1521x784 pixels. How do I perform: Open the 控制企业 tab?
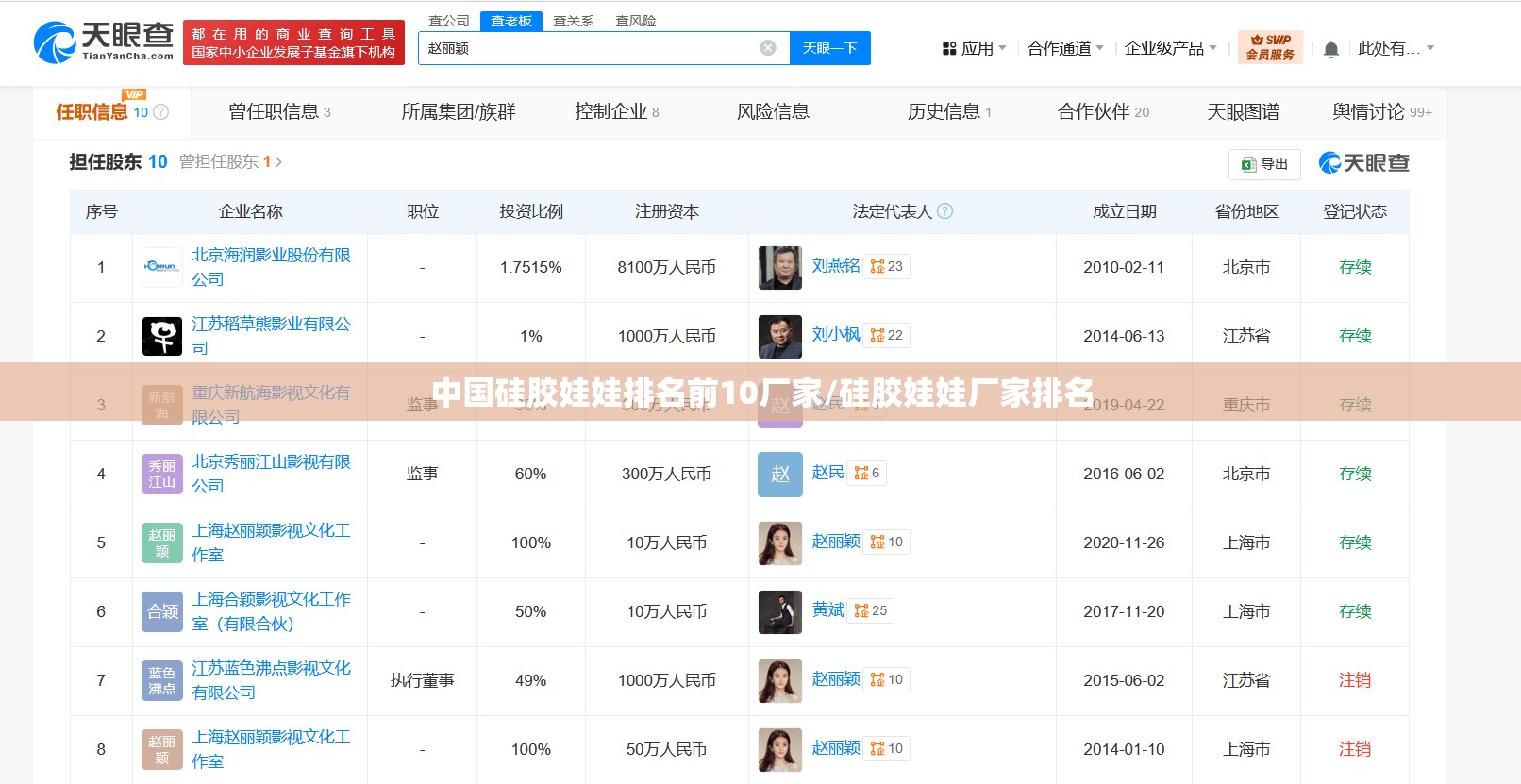(617, 112)
